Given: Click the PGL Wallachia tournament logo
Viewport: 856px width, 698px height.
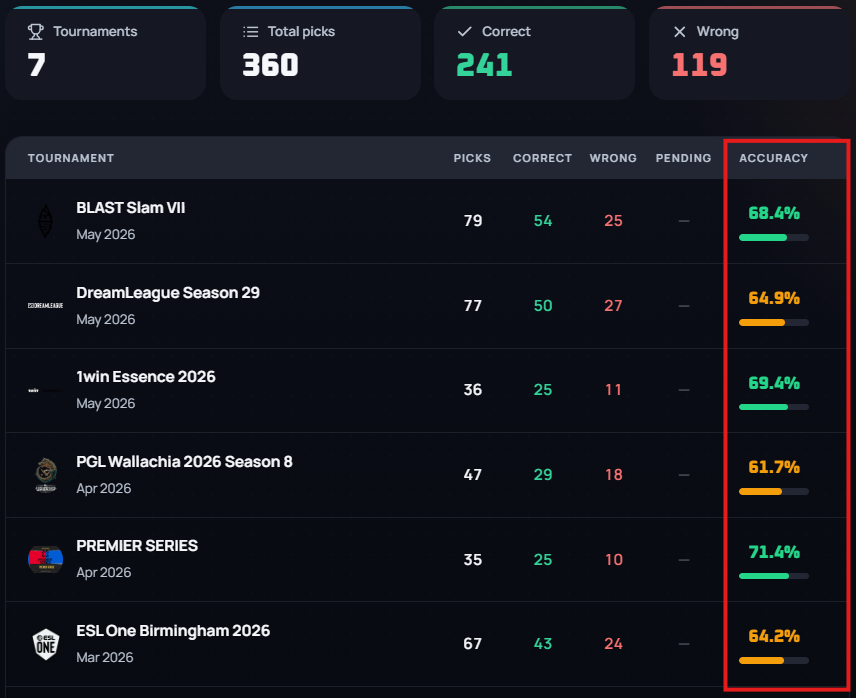Looking at the screenshot, I should 46,475.
